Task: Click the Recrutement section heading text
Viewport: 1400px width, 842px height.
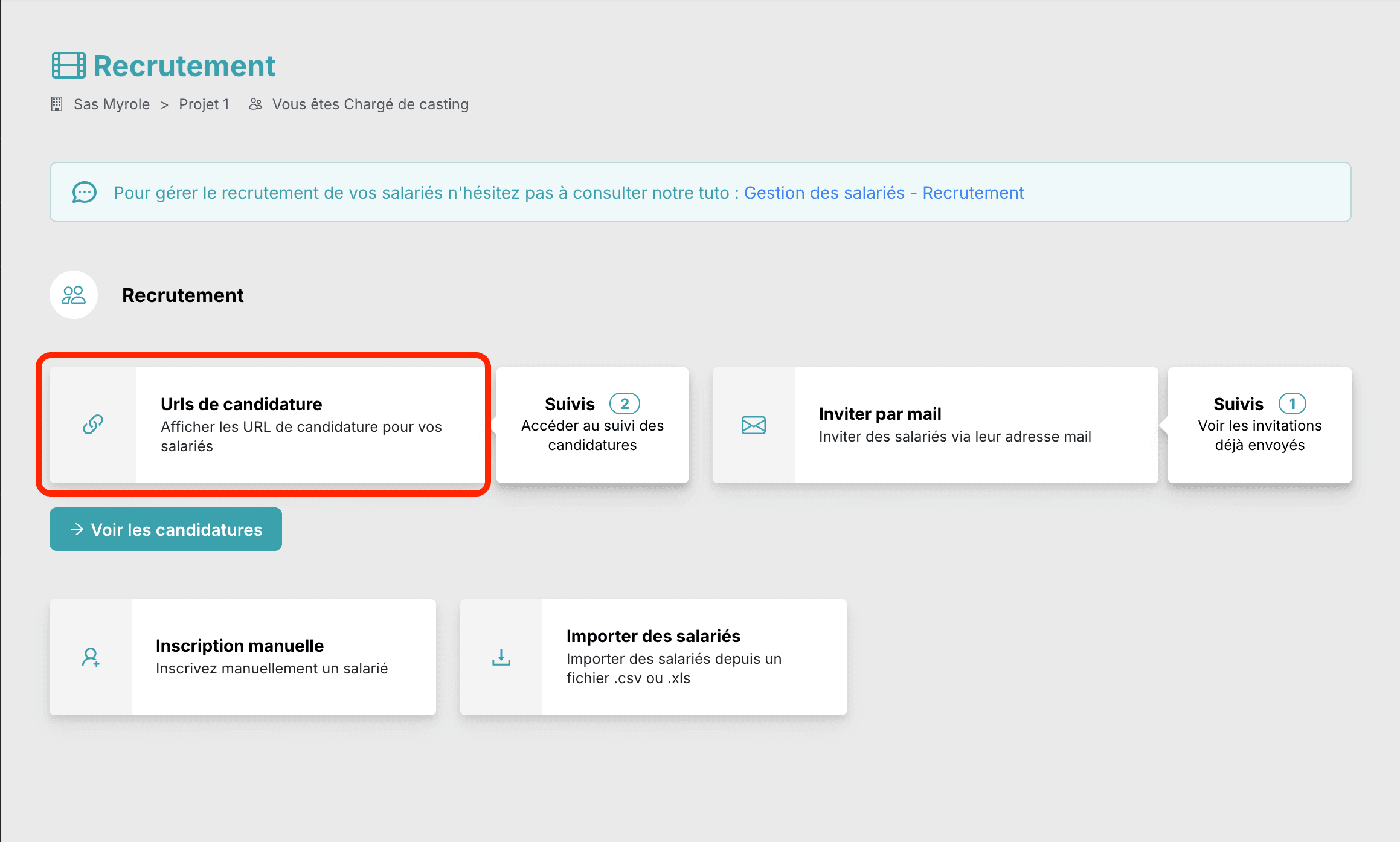Action: 183,295
